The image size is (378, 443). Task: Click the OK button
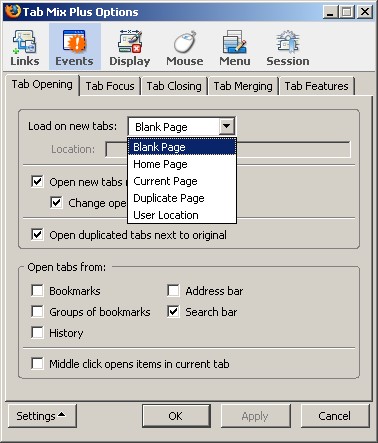tap(176, 416)
